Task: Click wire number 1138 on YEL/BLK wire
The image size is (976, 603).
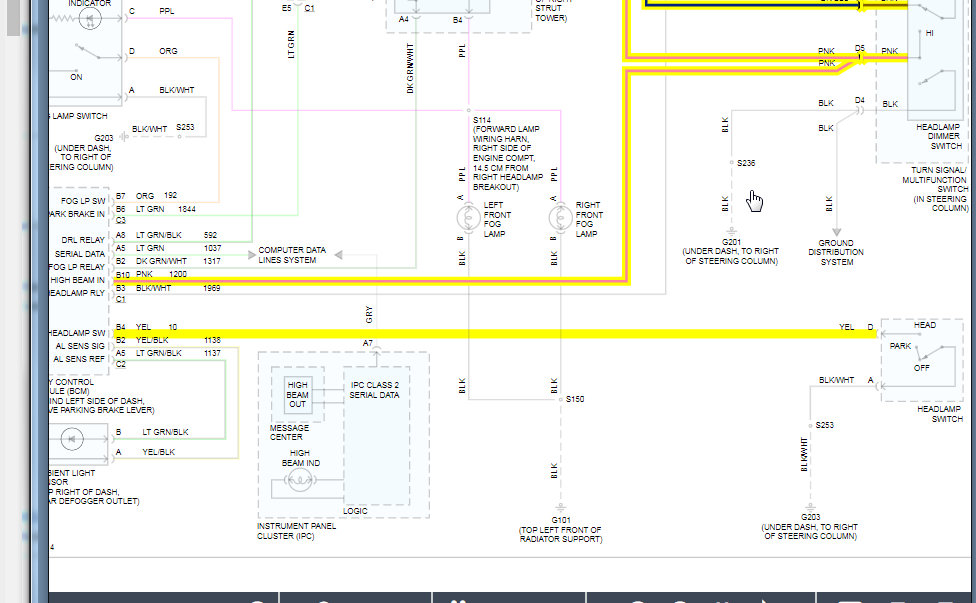Action: point(212,340)
